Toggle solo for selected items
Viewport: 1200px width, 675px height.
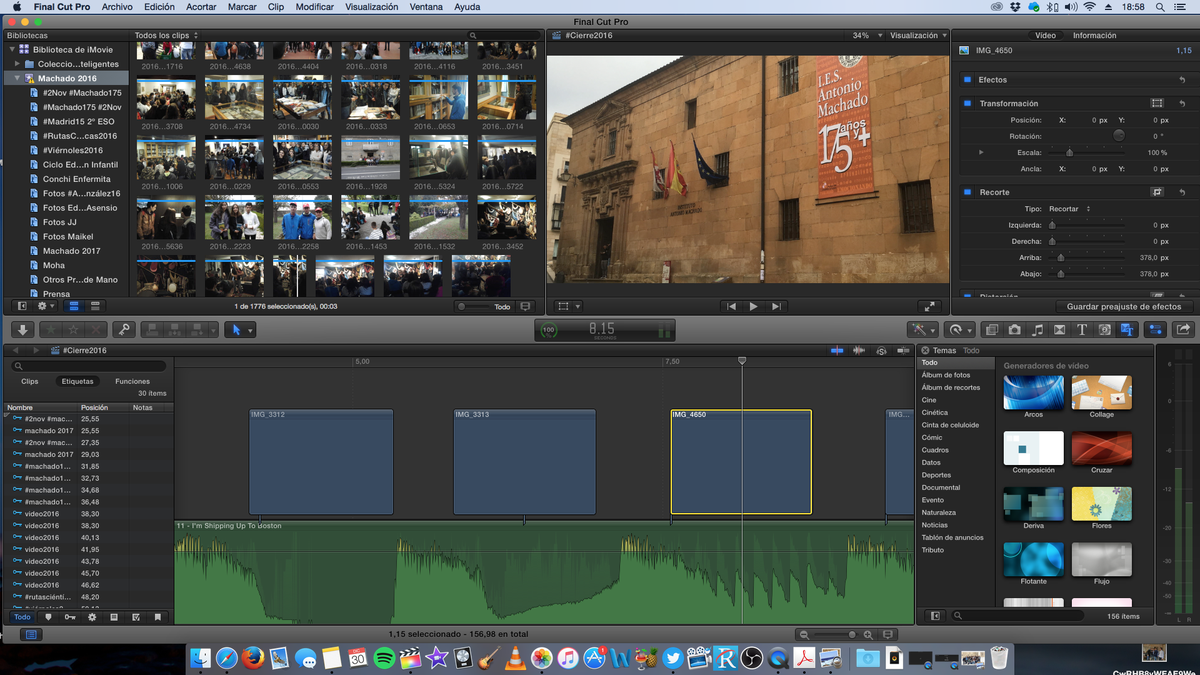coord(881,351)
